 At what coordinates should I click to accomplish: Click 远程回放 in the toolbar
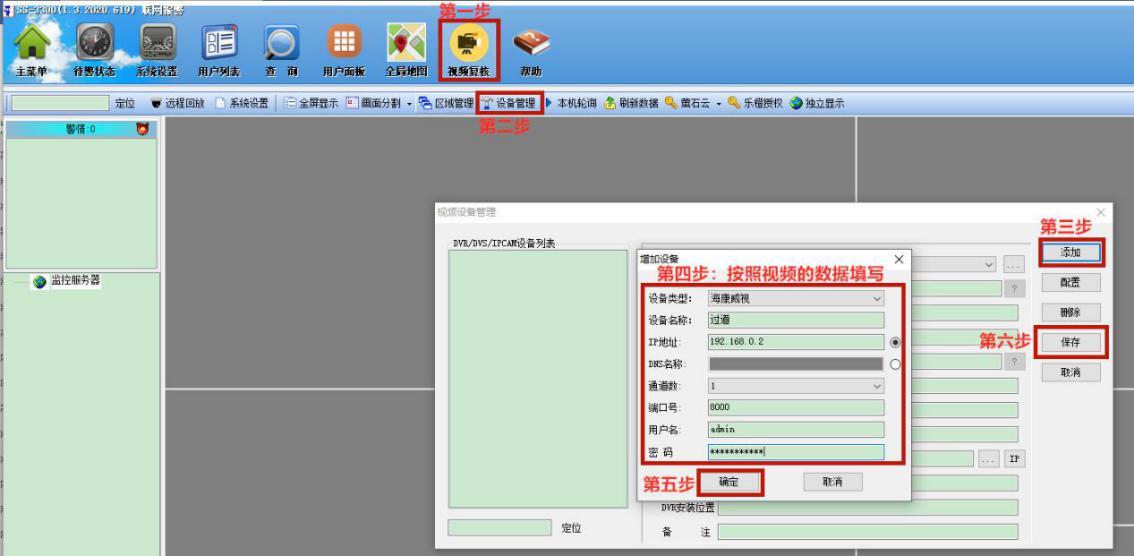point(178,103)
